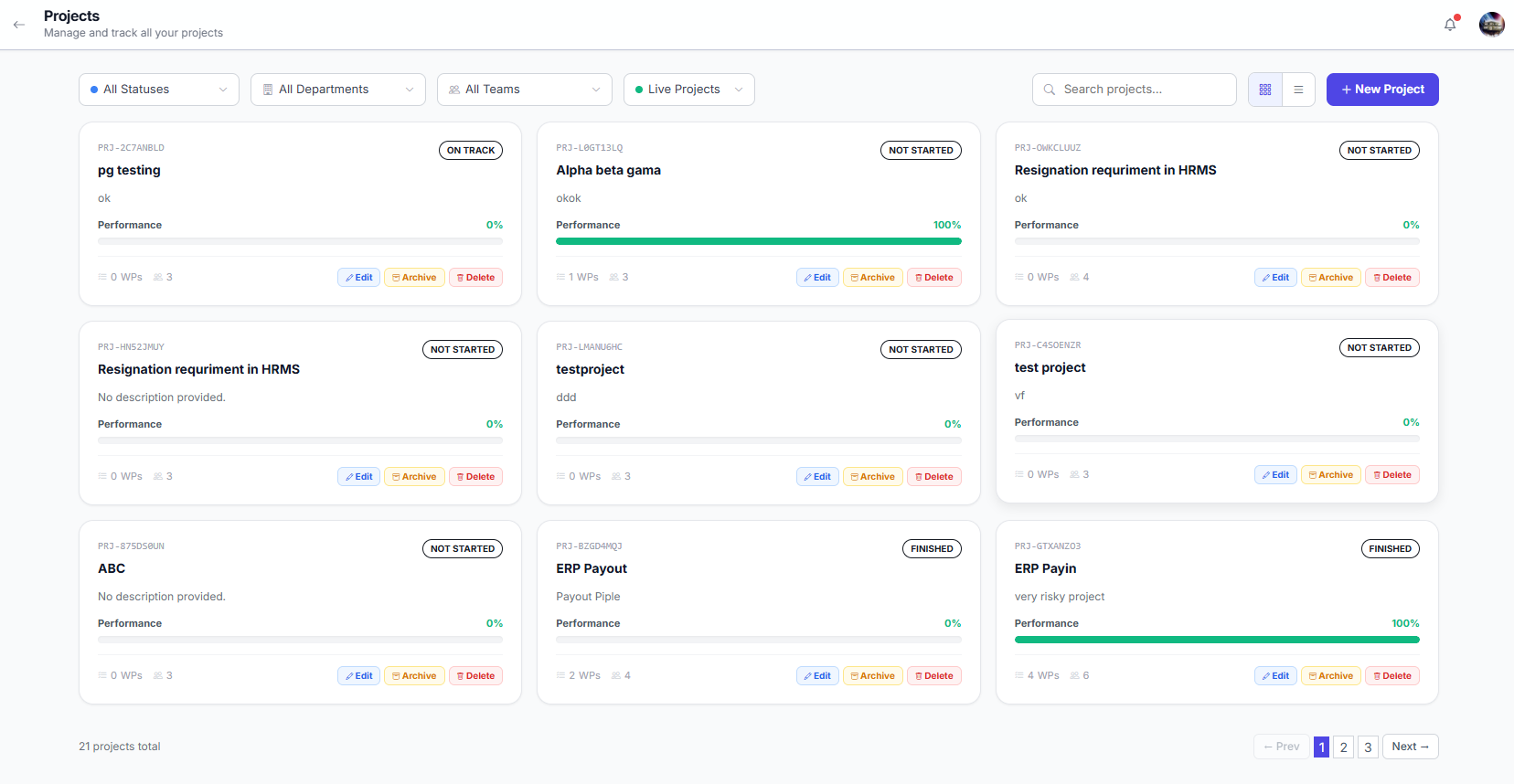Create a New Project
Screen dimensions: 1514x784
click(x=1382, y=90)
